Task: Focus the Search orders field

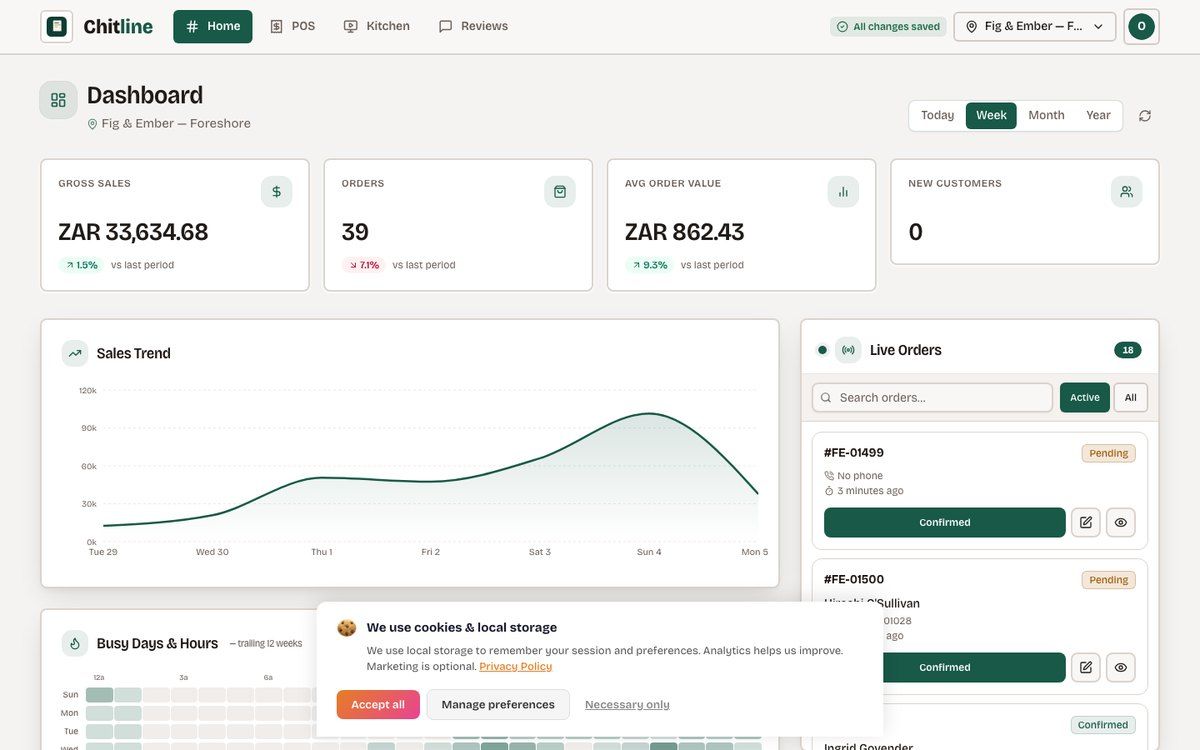Action: pos(932,398)
